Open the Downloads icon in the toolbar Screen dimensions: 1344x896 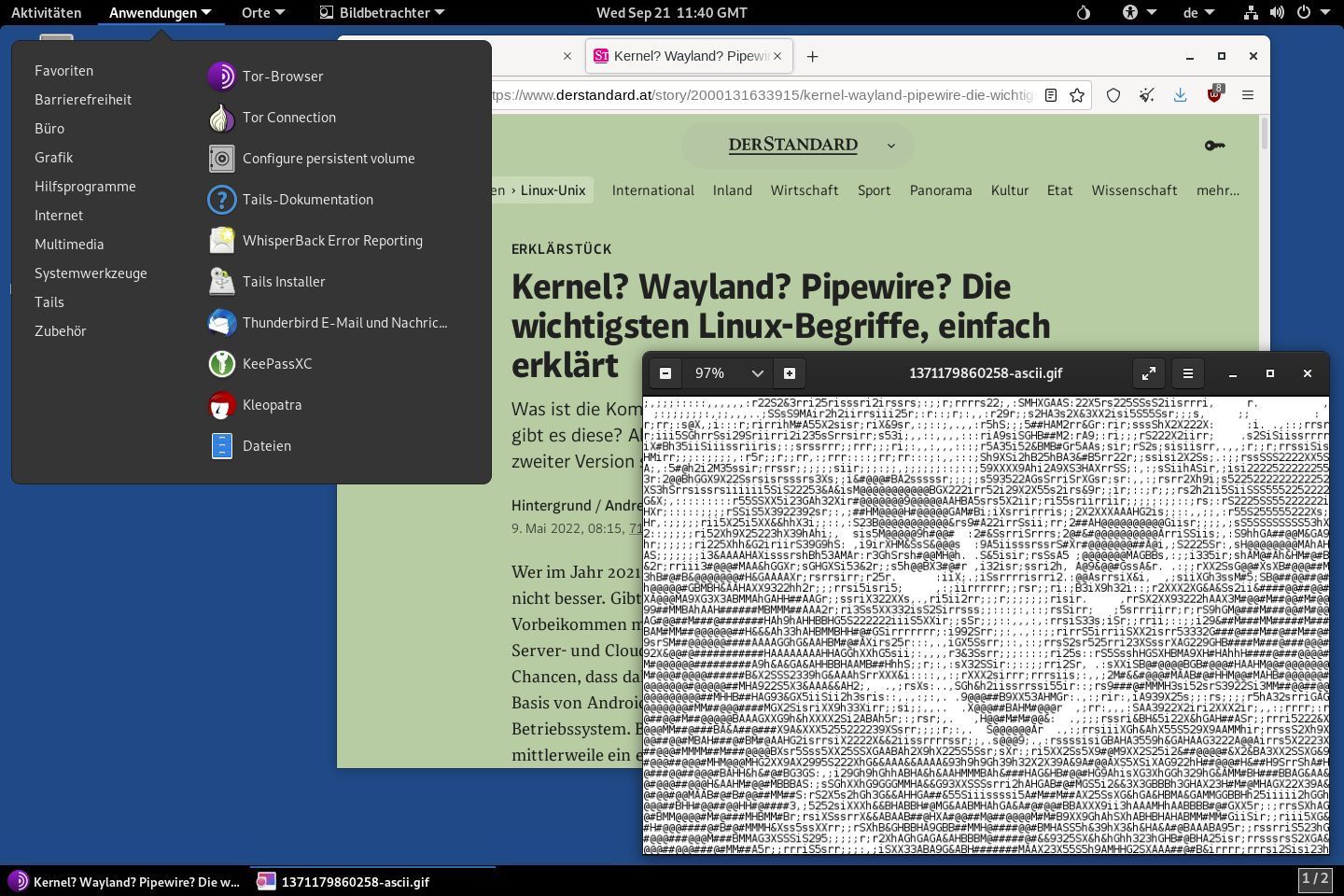point(1181,94)
